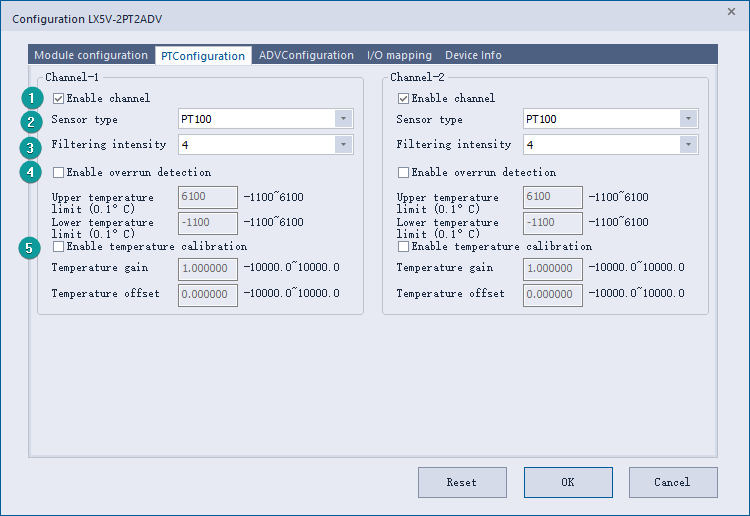Expand Channel-2 Filtering intensity dropdown arrow

pos(688,144)
